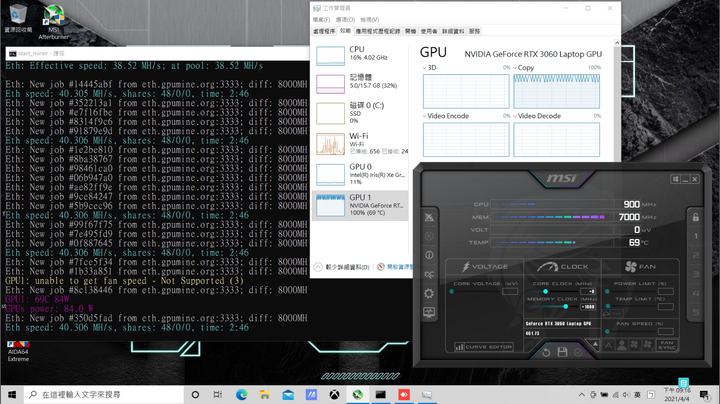Open the Mail app from taskbar
This screenshot has width=720, height=404.
click(288, 394)
